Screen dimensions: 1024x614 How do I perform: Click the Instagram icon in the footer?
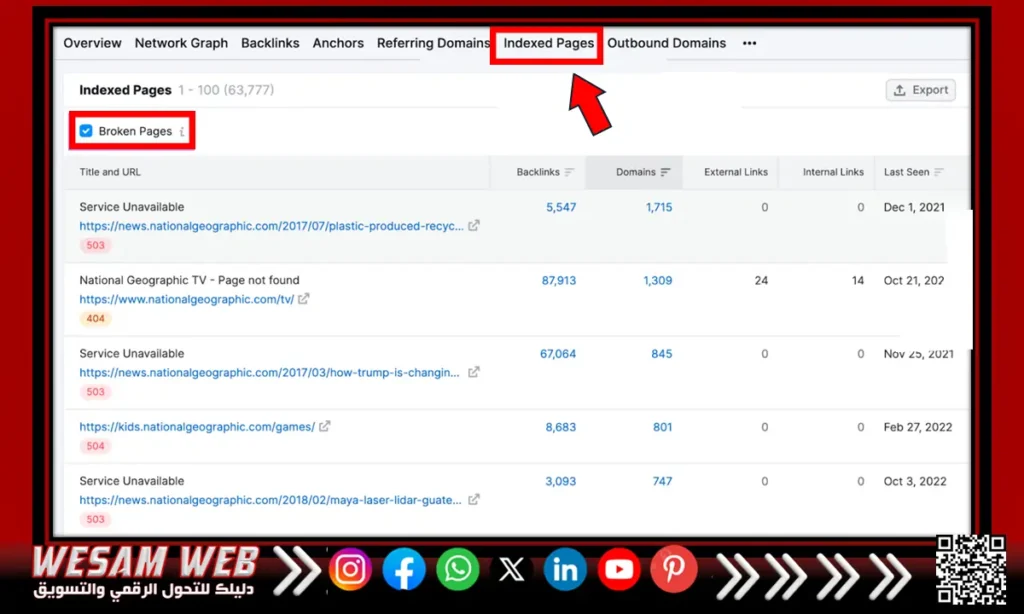(x=351, y=570)
